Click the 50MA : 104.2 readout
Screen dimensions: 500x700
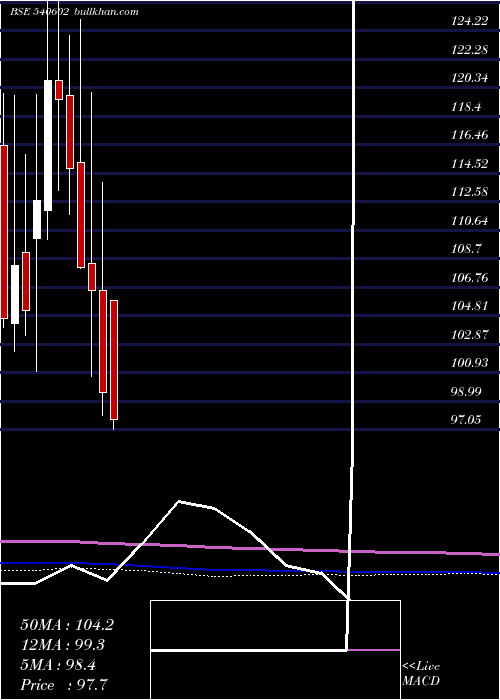(67, 625)
